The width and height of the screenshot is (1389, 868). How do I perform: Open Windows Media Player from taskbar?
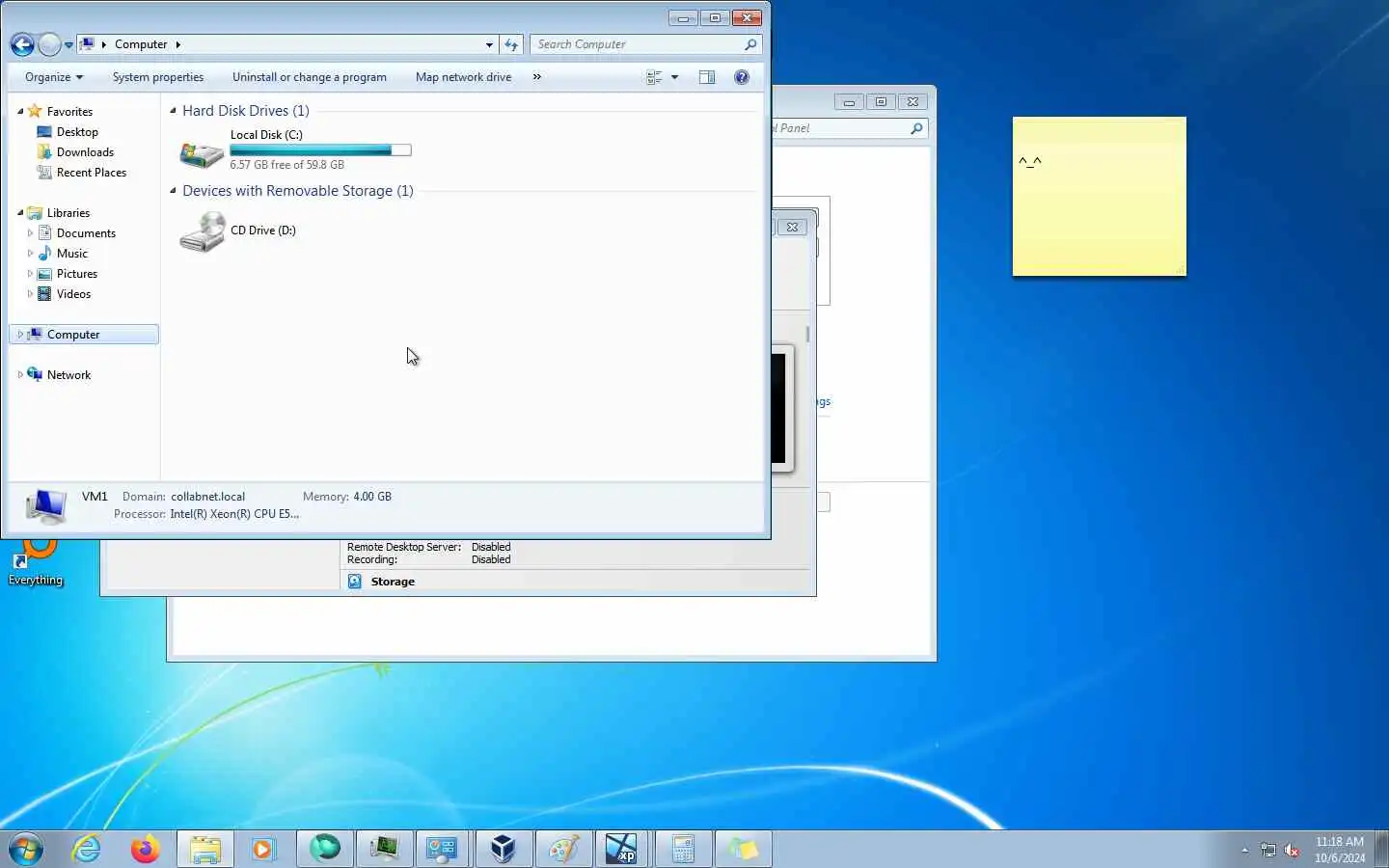(x=263, y=849)
